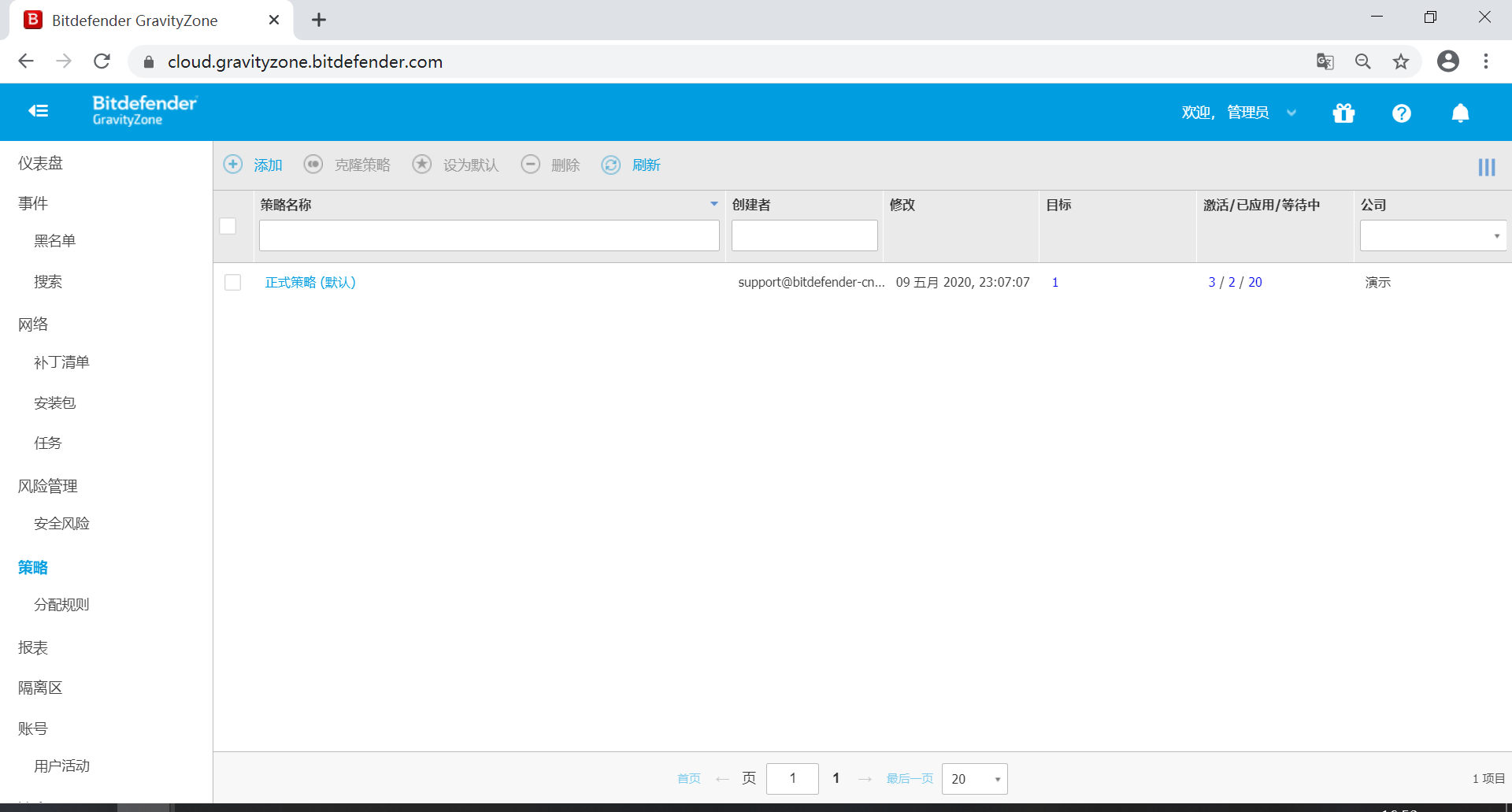
Task: Open 安全风险 in sidebar
Action: [61, 523]
